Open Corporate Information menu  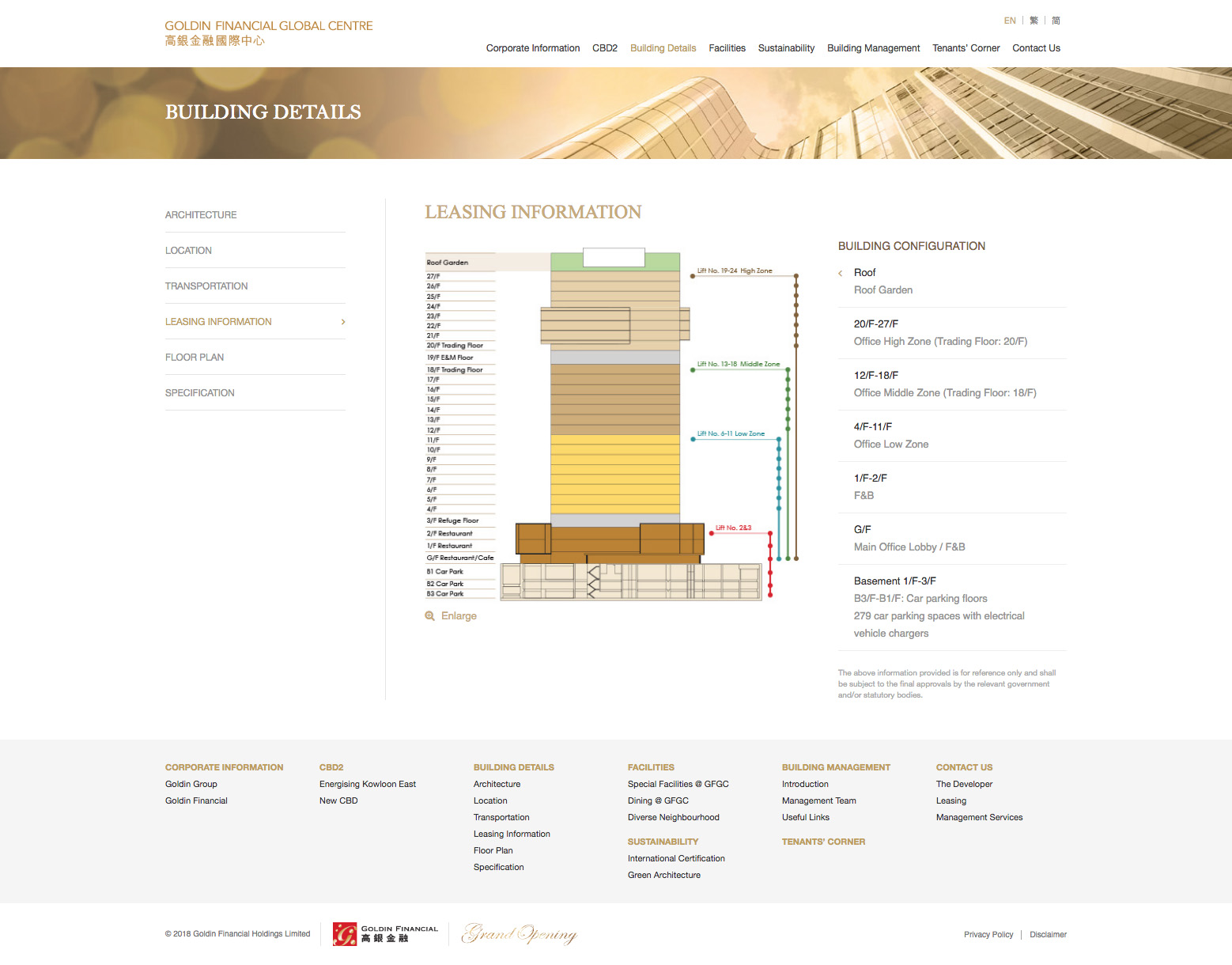pos(533,48)
